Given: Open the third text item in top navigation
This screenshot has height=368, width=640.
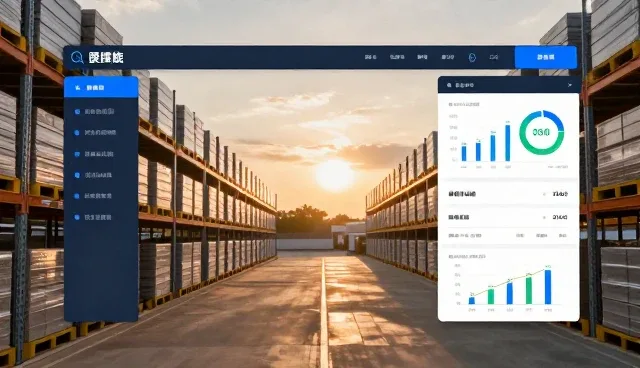Looking at the screenshot, I should click(422, 57).
